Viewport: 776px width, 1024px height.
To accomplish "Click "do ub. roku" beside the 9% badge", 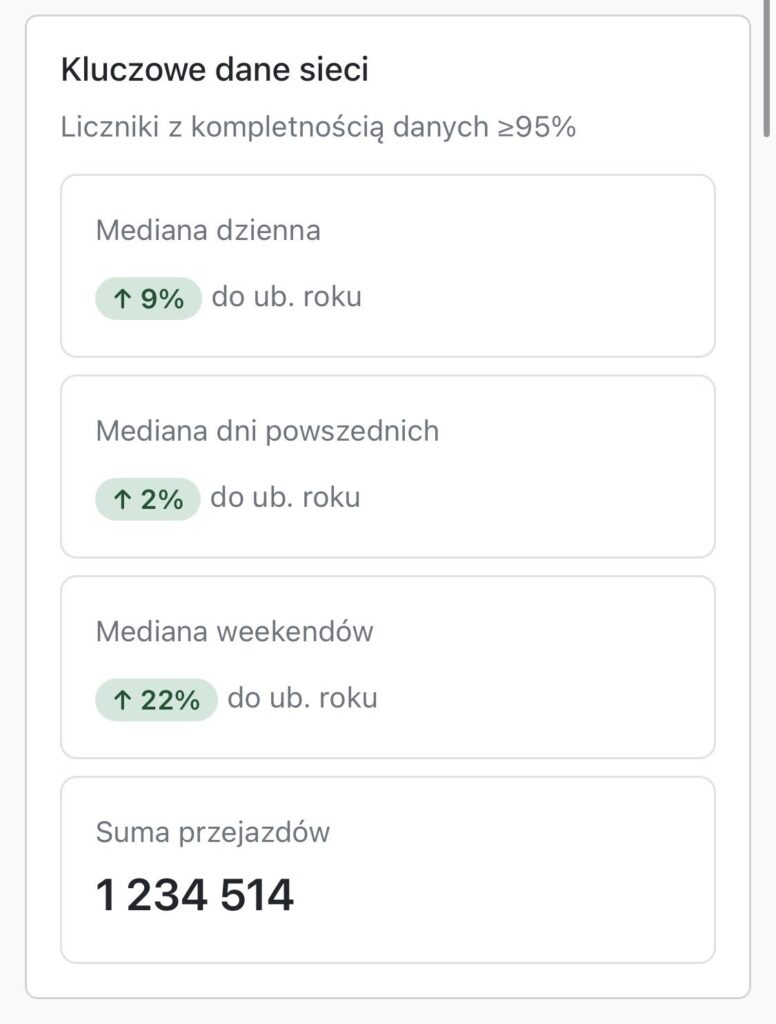I will point(286,298).
